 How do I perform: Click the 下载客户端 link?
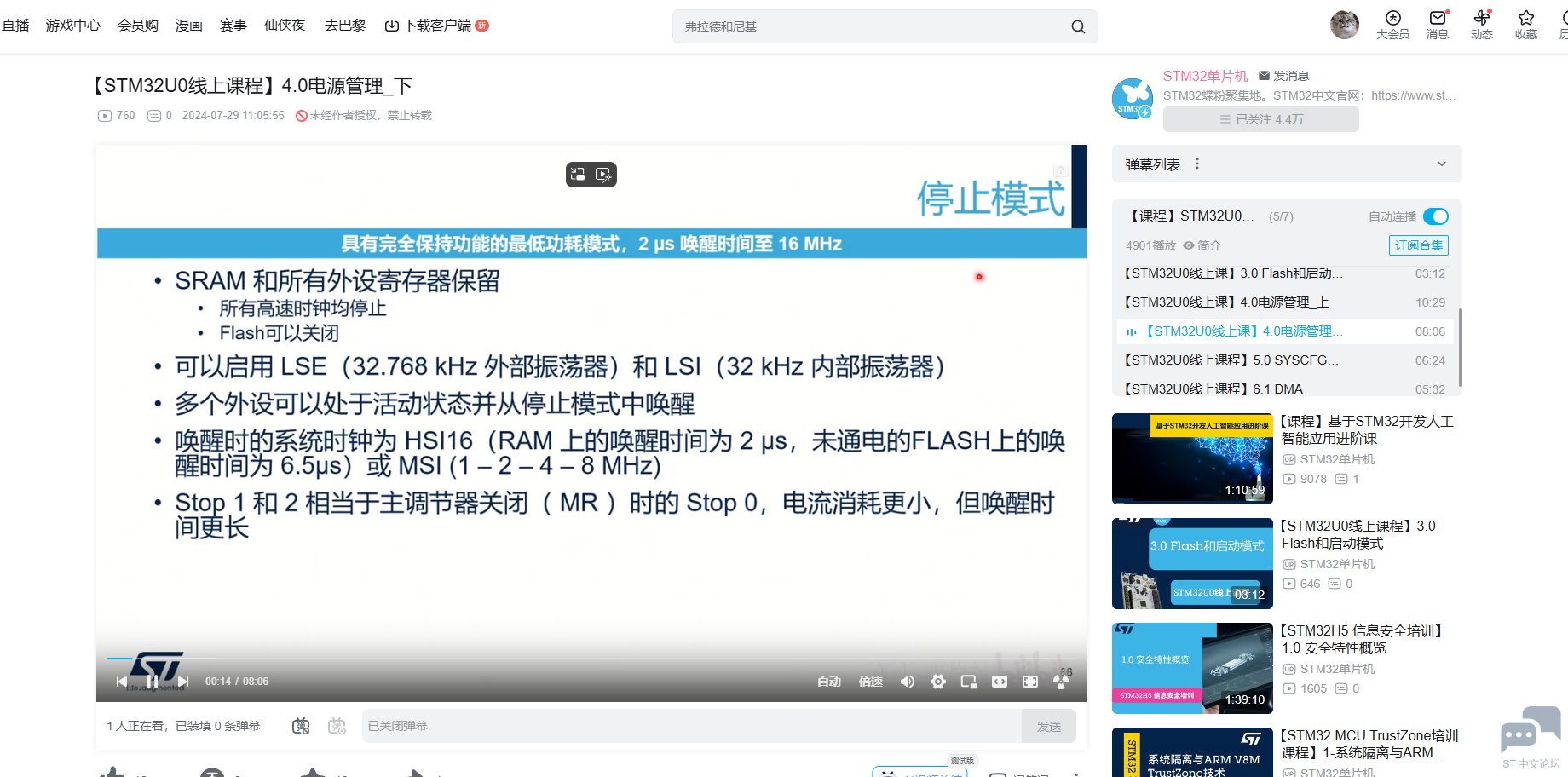[x=437, y=26]
